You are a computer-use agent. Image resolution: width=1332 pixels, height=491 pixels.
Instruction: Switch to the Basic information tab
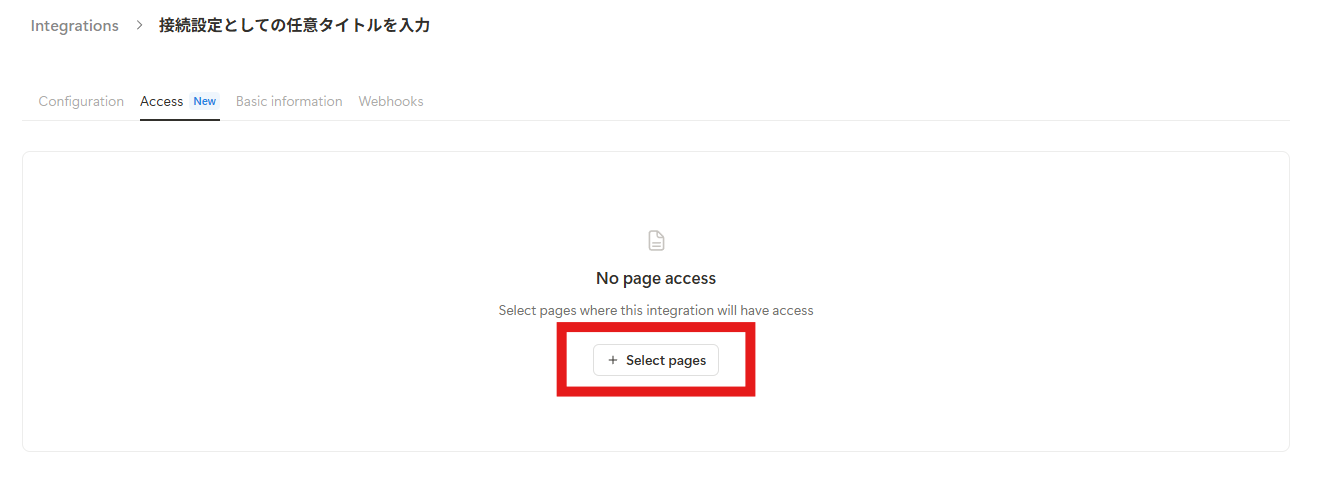tap(289, 102)
